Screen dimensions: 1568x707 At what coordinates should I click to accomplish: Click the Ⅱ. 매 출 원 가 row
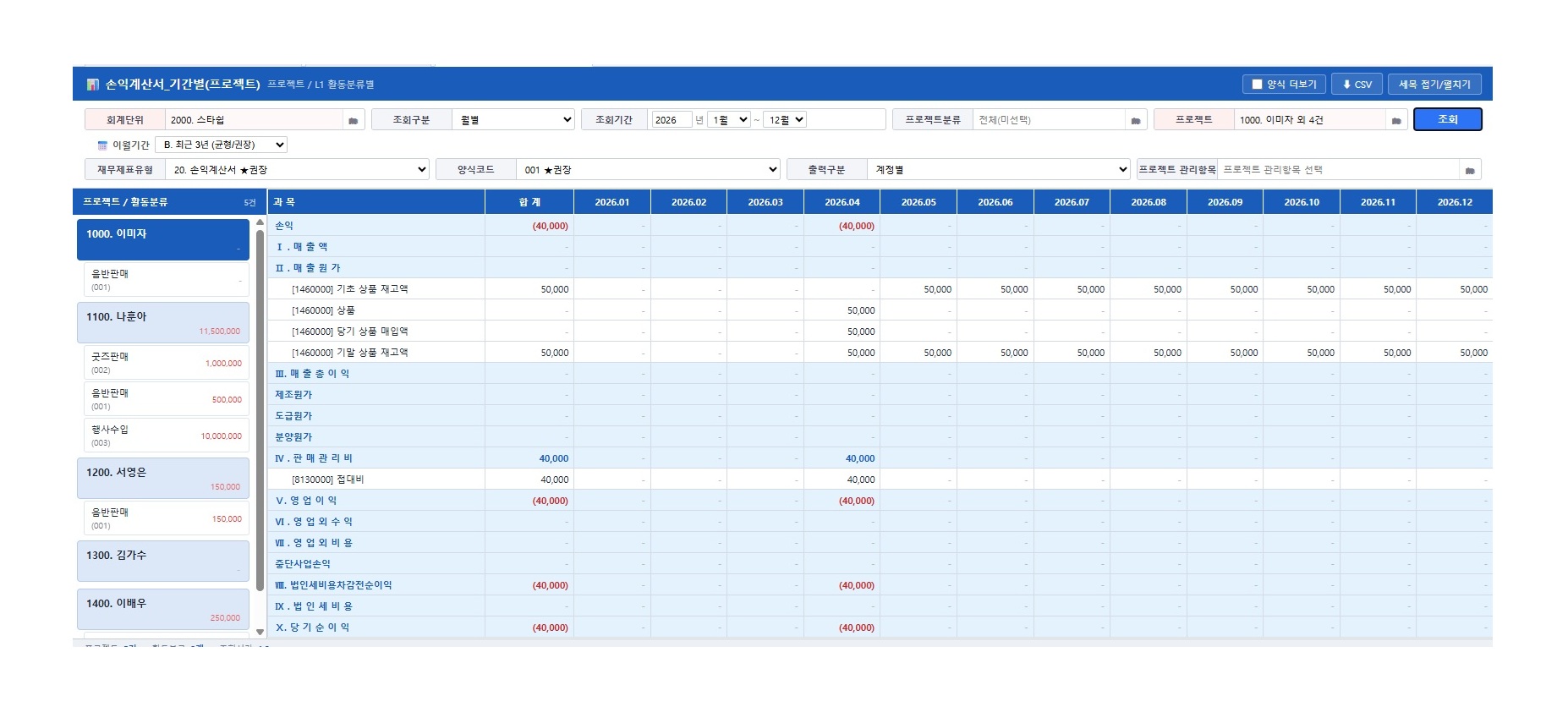click(x=880, y=268)
